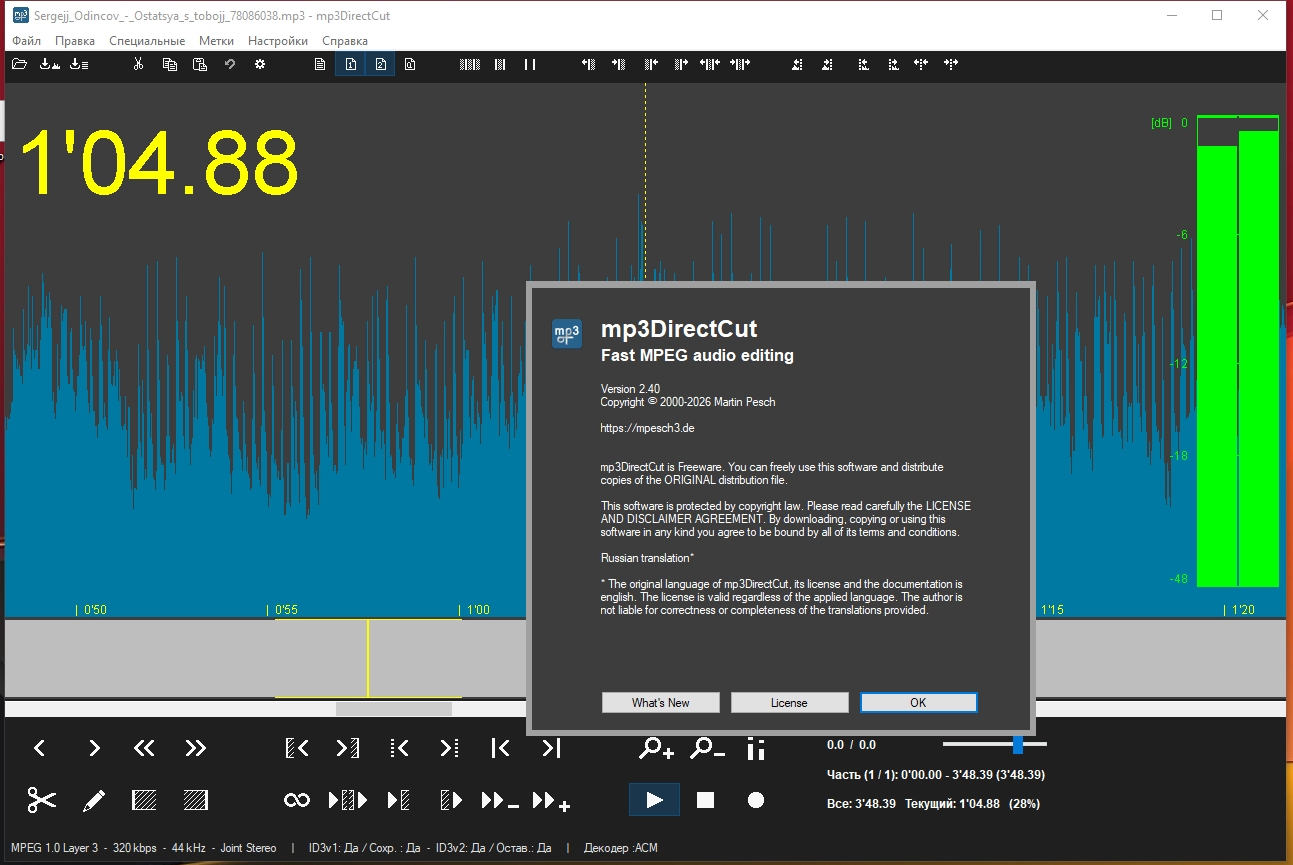Start recording with the round record button

756,800
